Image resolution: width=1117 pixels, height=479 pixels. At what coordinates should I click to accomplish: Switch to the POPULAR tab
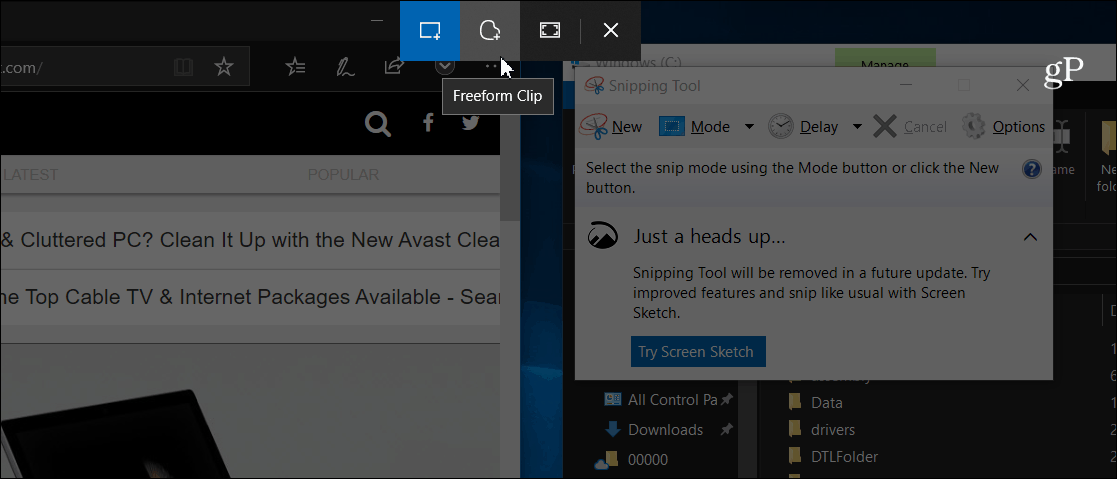pos(343,175)
